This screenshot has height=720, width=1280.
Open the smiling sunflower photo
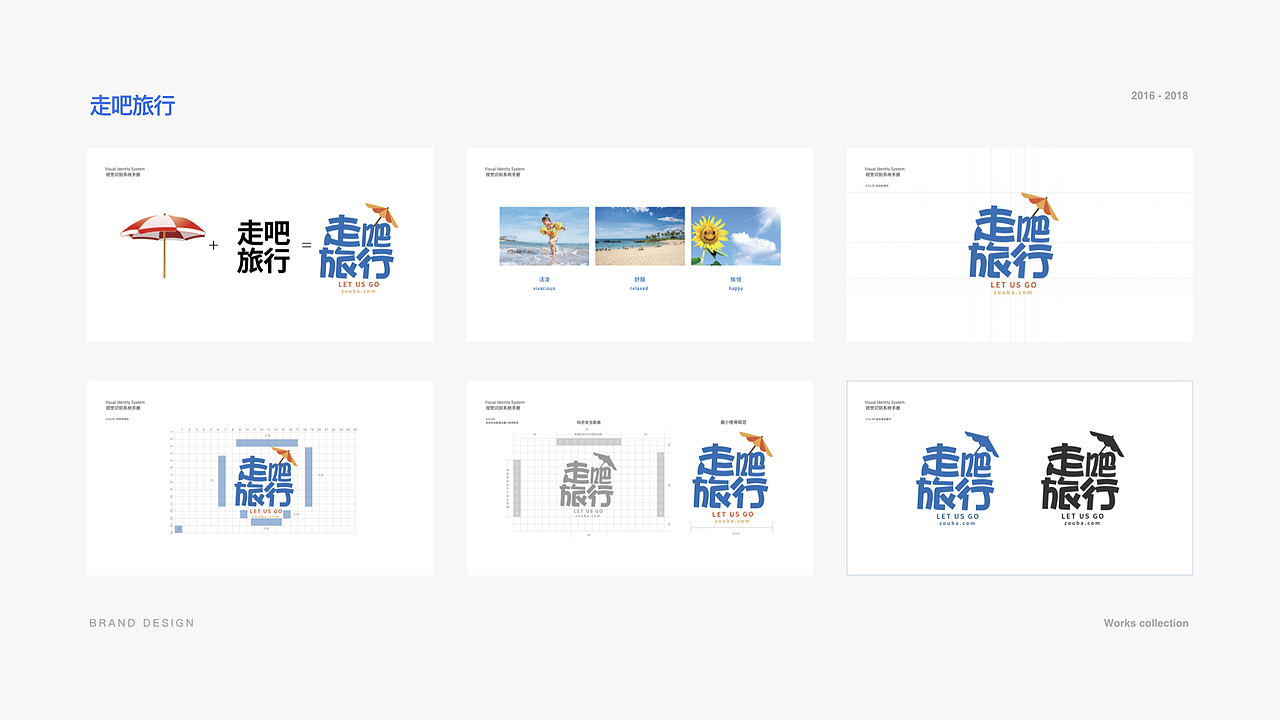point(736,236)
